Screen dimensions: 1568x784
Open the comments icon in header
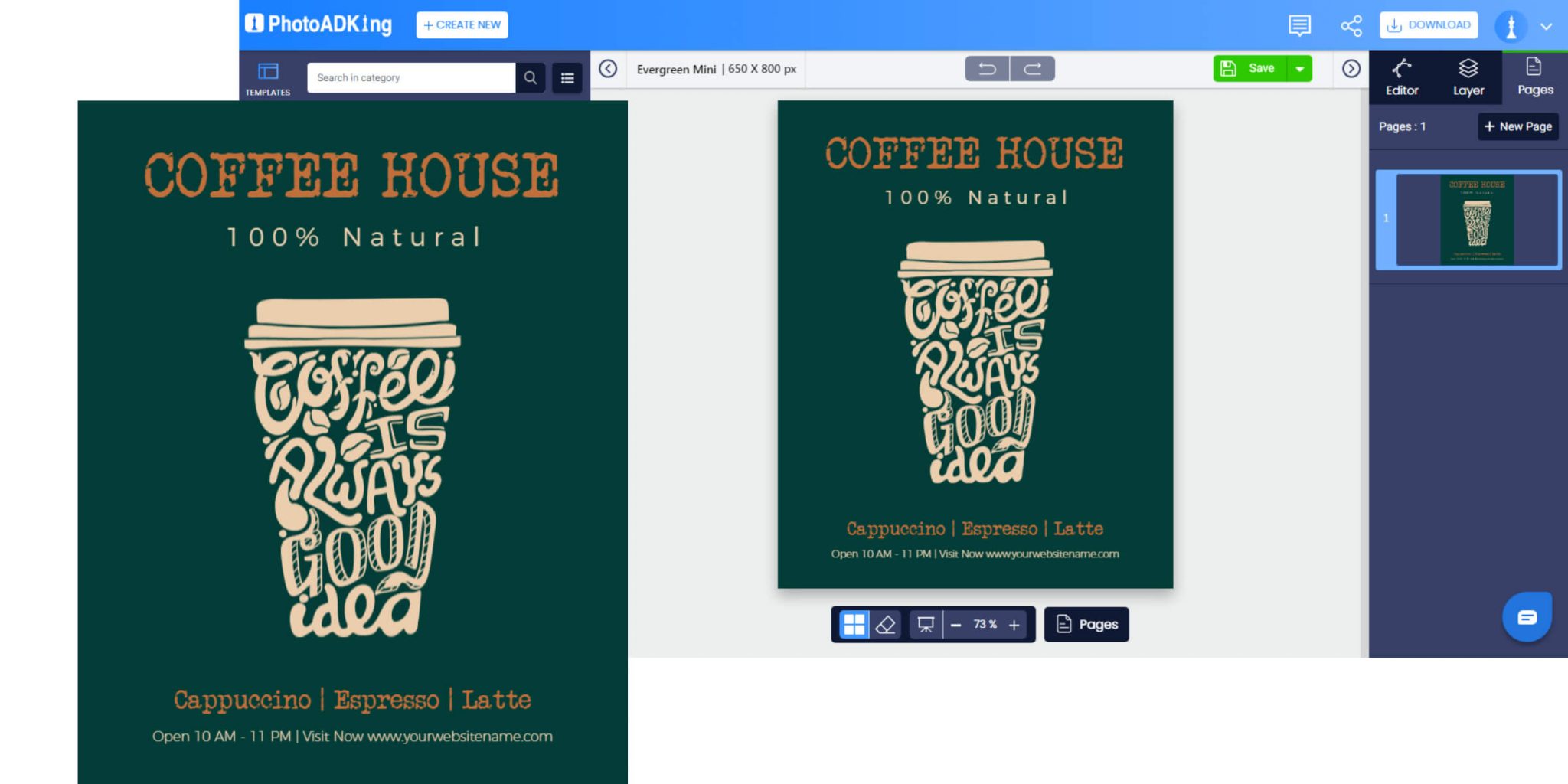click(1299, 25)
